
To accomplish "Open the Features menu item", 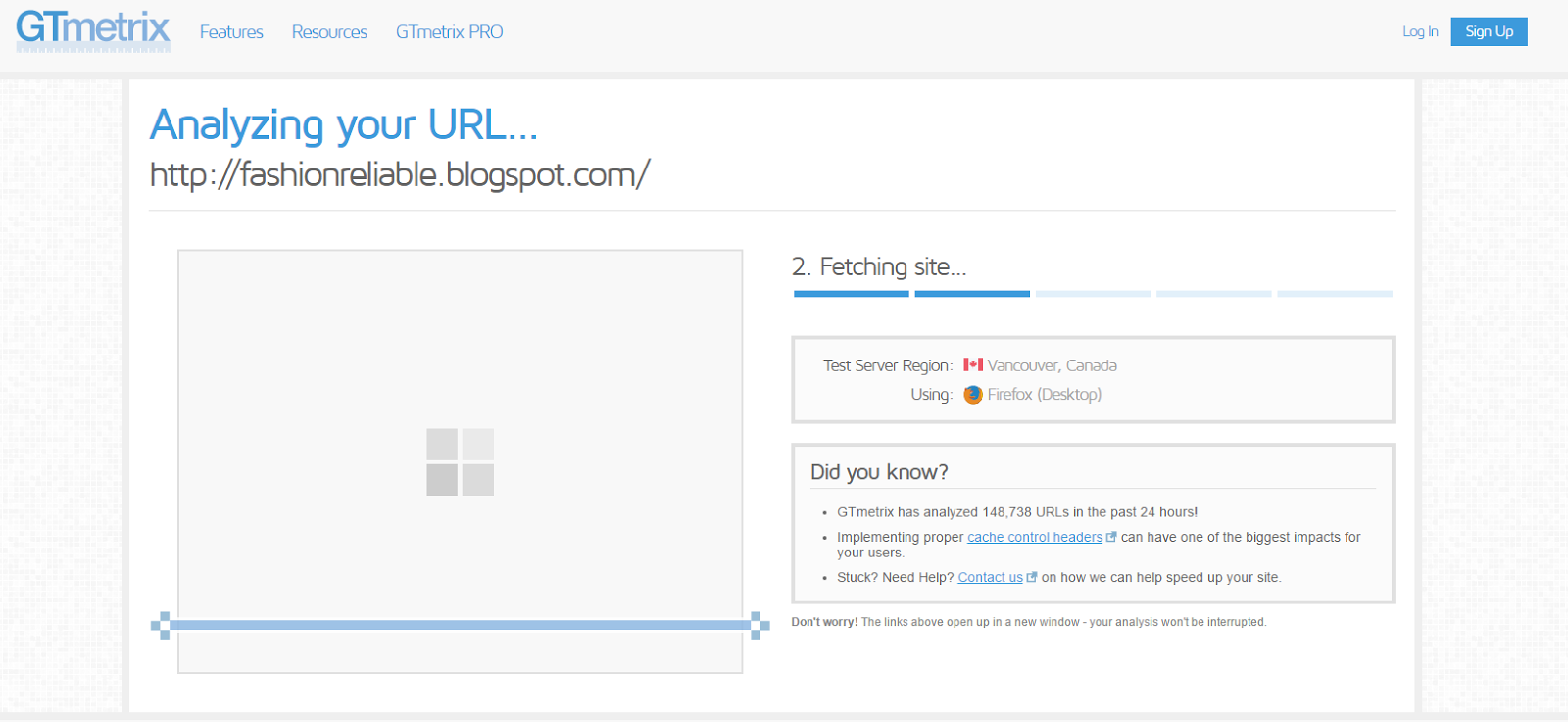I will click(231, 32).
